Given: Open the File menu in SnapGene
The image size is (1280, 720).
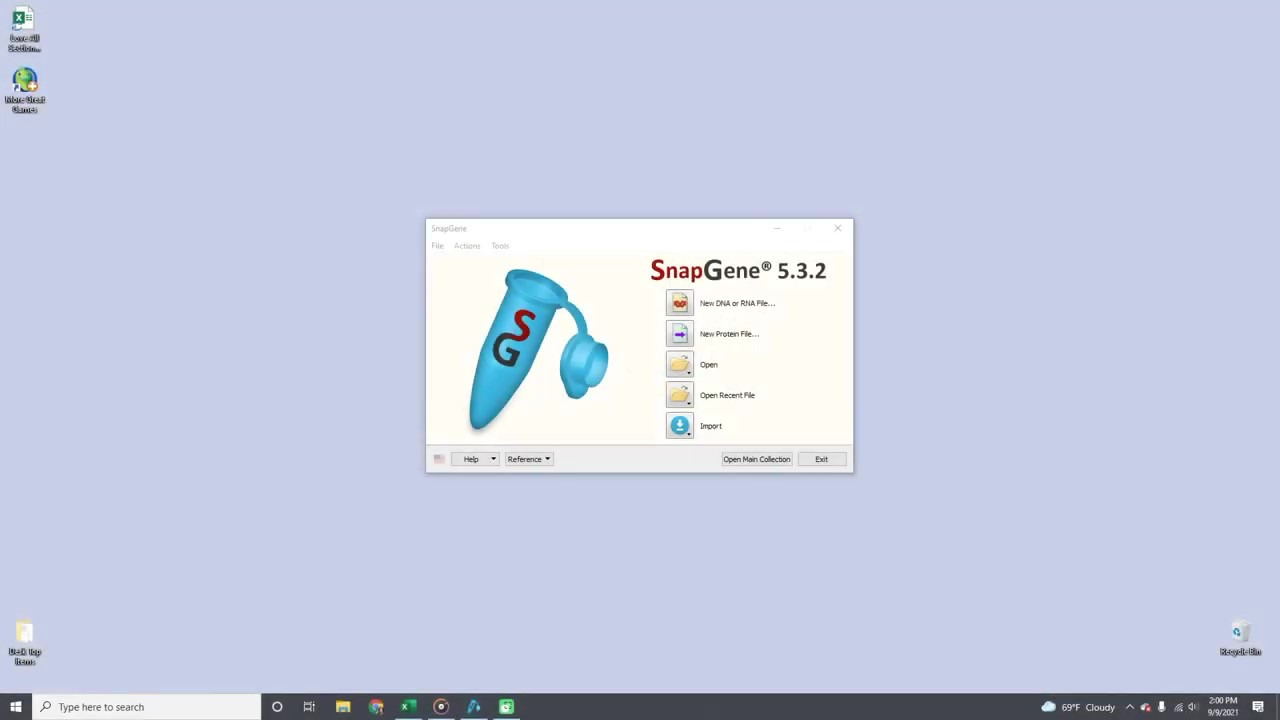Looking at the screenshot, I should pyautogui.click(x=437, y=246).
